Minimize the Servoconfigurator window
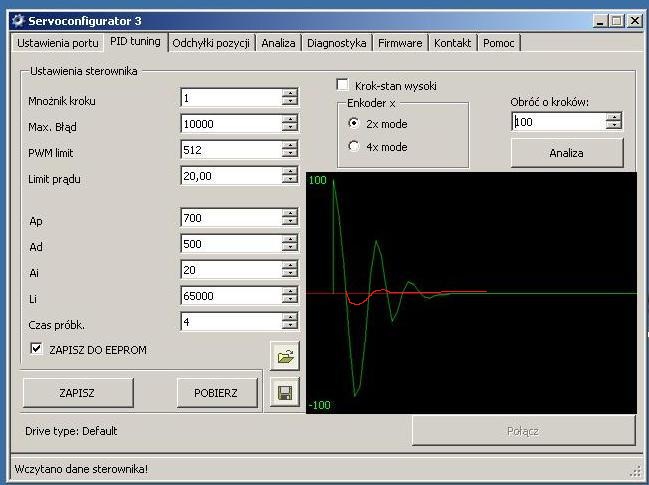This screenshot has width=649, height=485. pyautogui.click(x=600, y=21)
